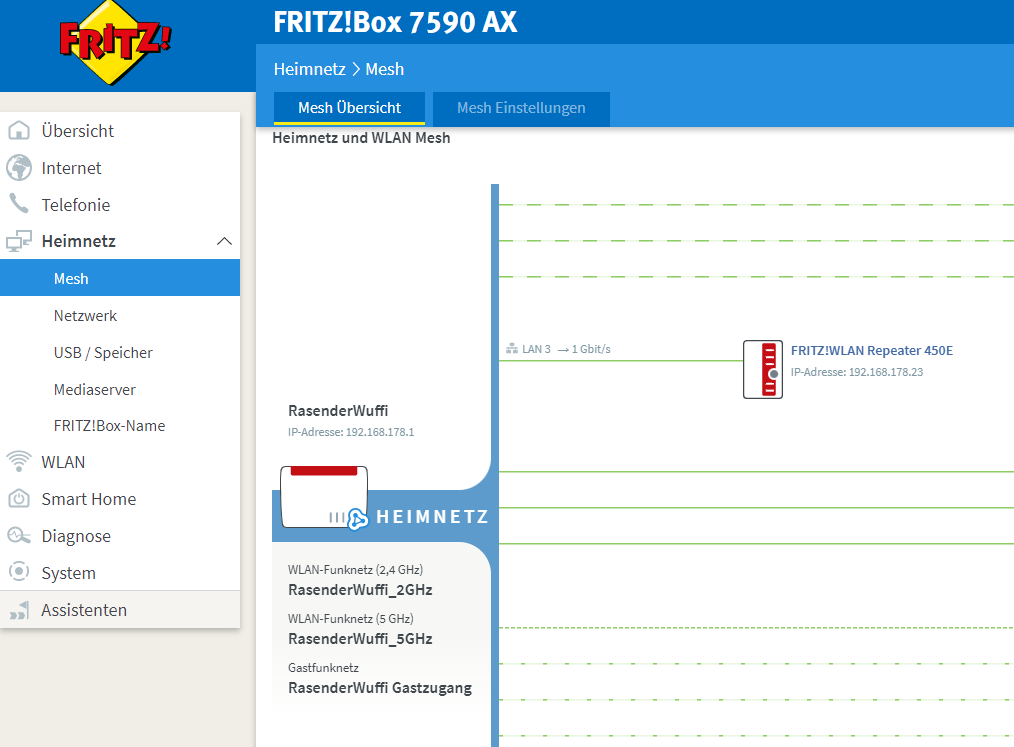Viewport: 1014px width, 747px height.
Task: Click the Mesh symbol on router
Action: pos(358,519)
